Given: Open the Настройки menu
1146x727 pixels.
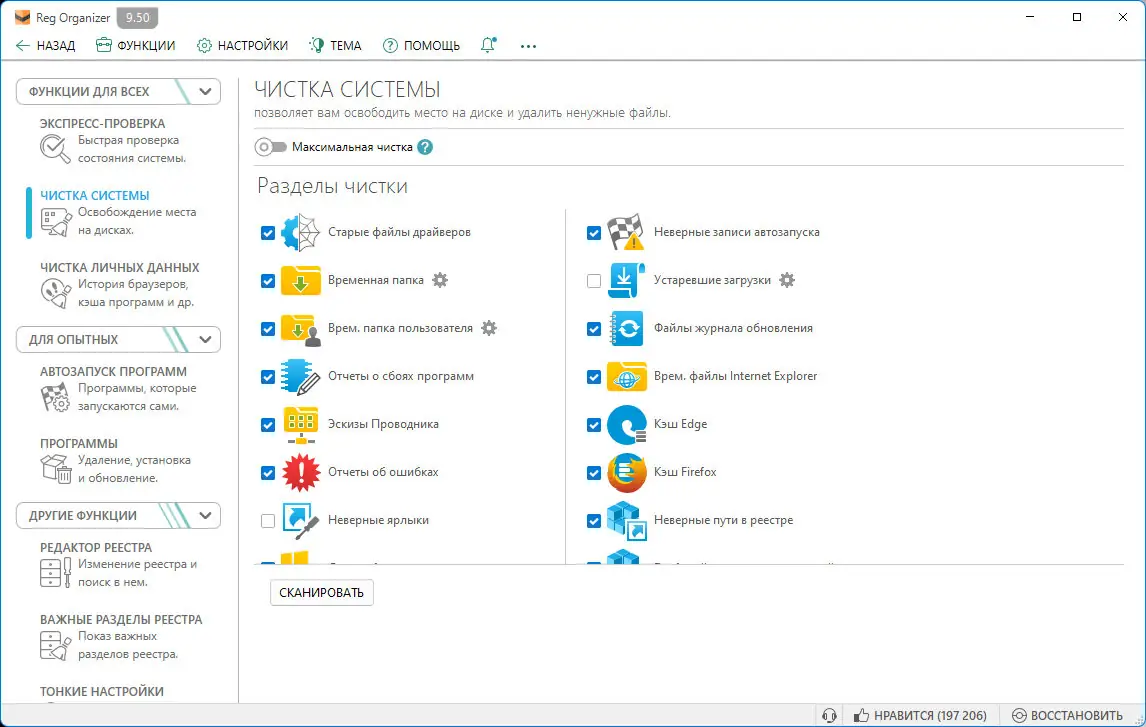Looking at the screenshot, I should point(243,45).
